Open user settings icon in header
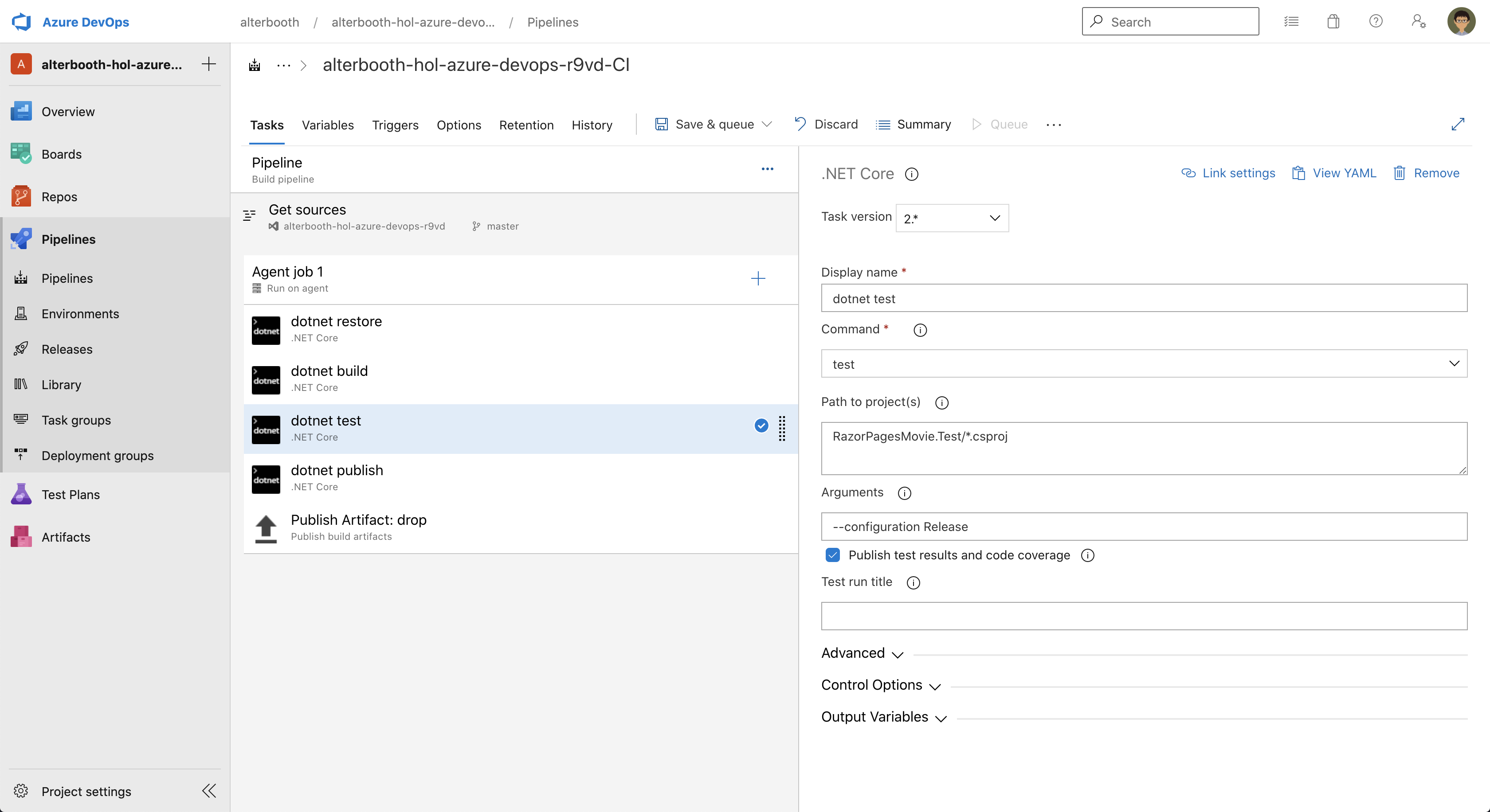Screen dimensions: 1490x812 [1418, 22]
